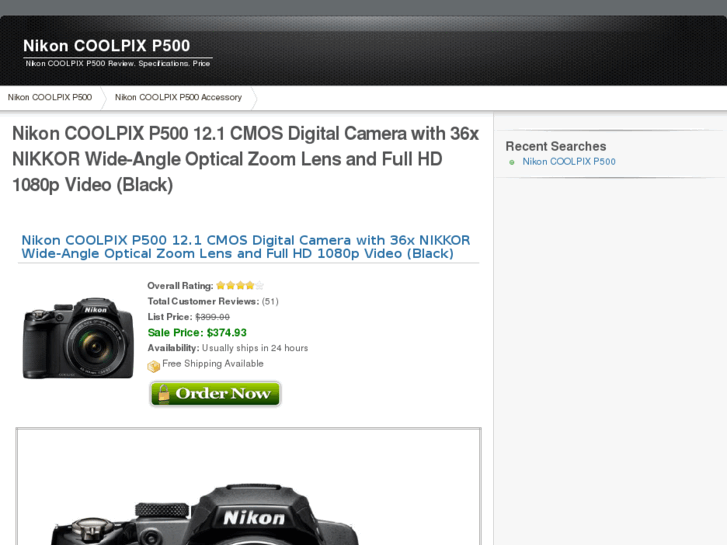The image size is (727, 545).
Task: Click the green bullet beside recent search
Action: click(512, 162)
